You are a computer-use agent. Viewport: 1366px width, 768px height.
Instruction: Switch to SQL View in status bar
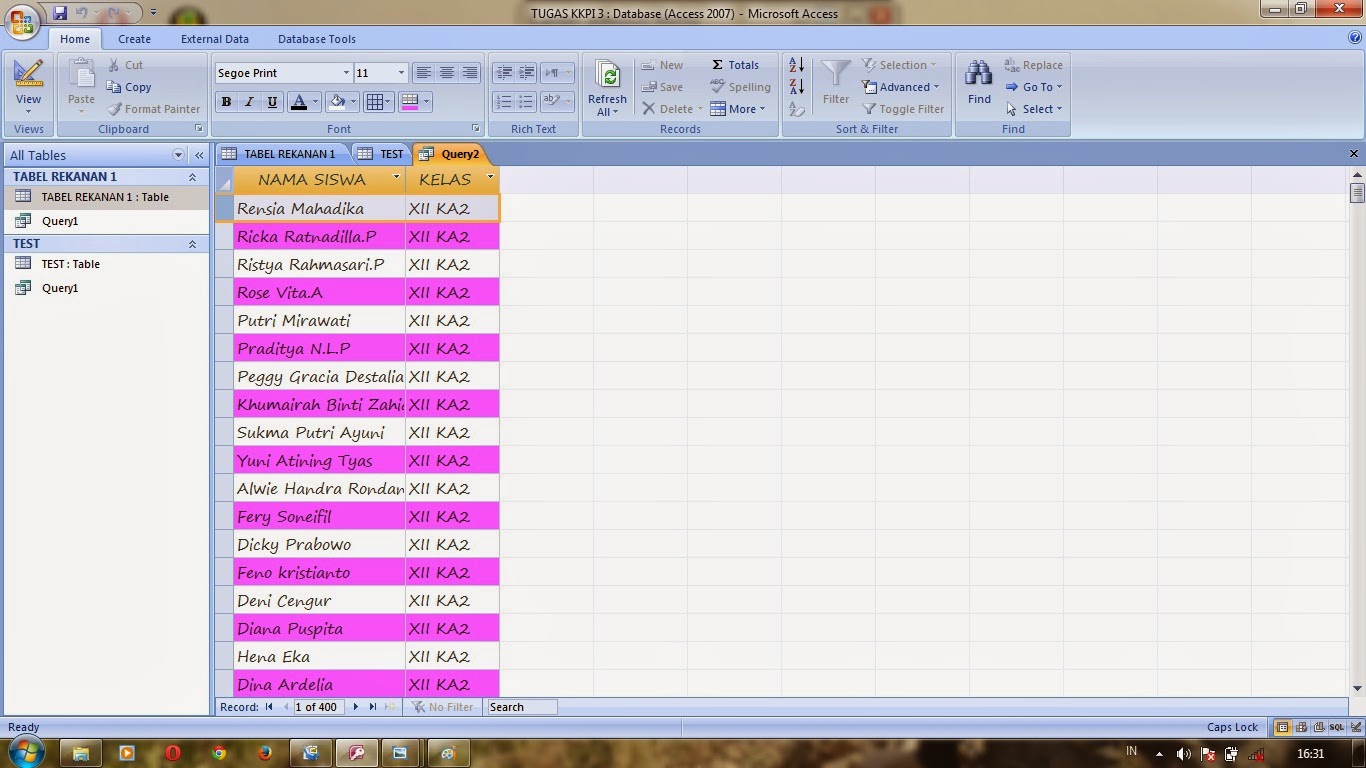coord(1336,727)
